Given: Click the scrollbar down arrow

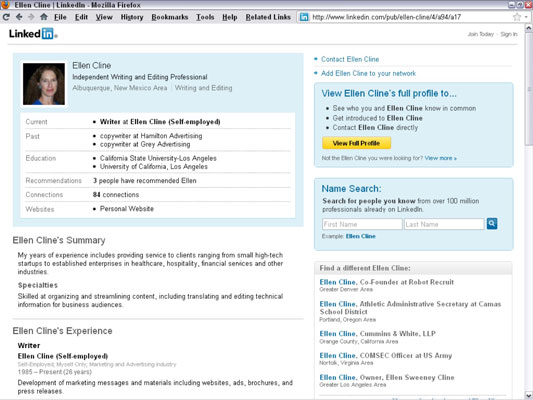Looking at the screenshot, I should [x=529, y=396].
